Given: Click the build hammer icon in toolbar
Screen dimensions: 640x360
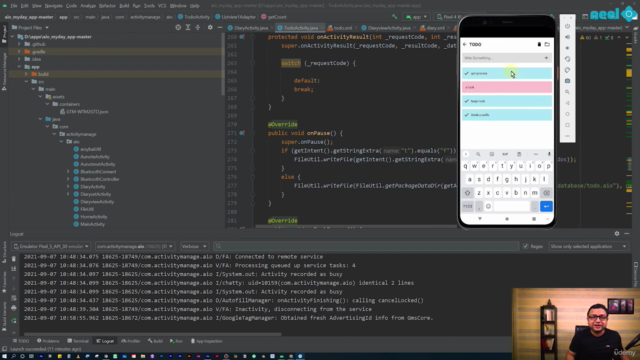Looking at the screenshot, I should pyautogui.click(x=394, y=17).
